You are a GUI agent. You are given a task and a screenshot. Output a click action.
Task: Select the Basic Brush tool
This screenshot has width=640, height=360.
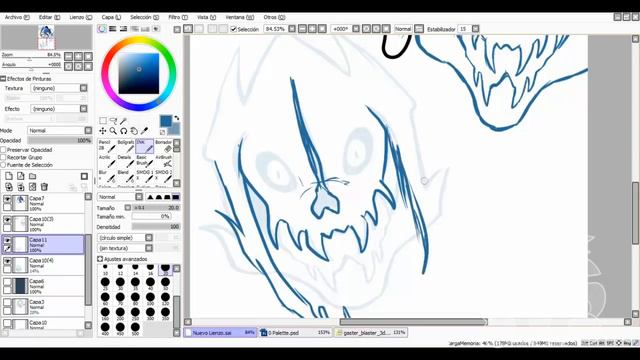point(144,162)
